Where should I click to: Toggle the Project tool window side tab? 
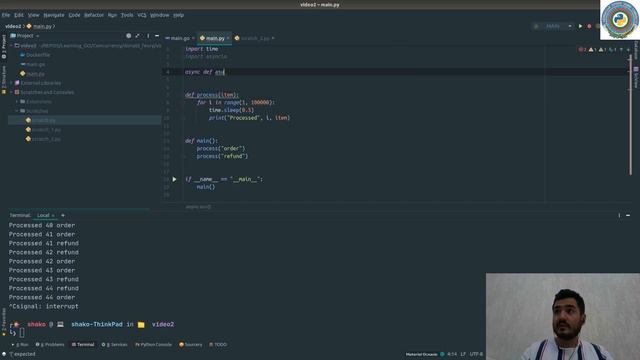(x=4, y=47)
